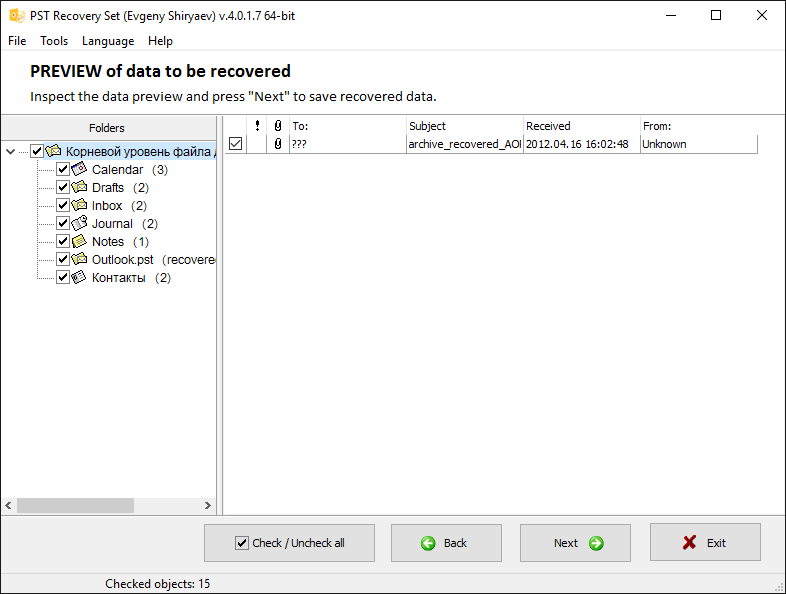The height and width of the screenshot is (594, 786).
Task: Collapse the root folder tree node
Action: click(x=11, y=151)
